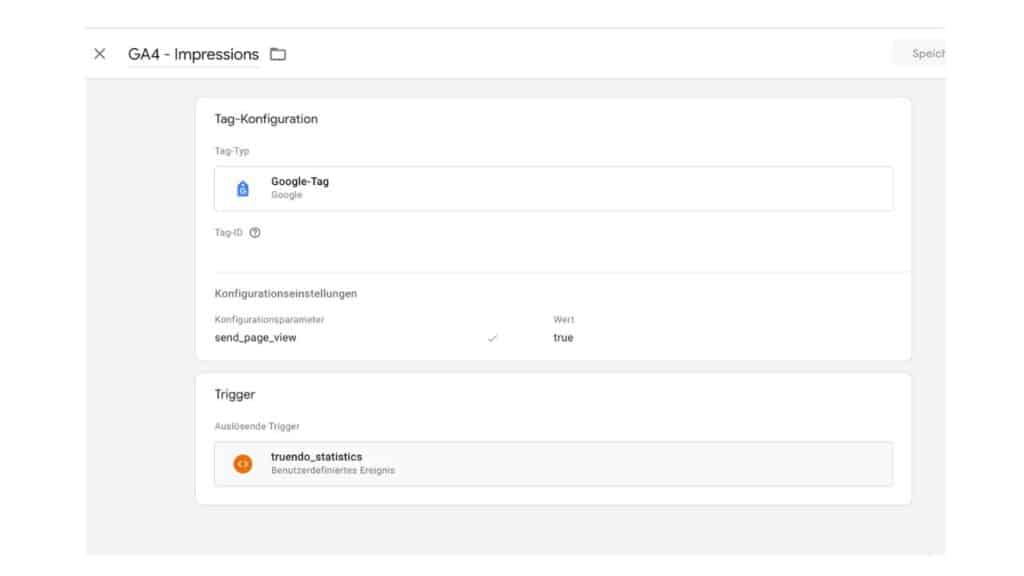Click the Trigger section heading
The width and height of the screenshot is (1024, 576).
click(235, 394)
